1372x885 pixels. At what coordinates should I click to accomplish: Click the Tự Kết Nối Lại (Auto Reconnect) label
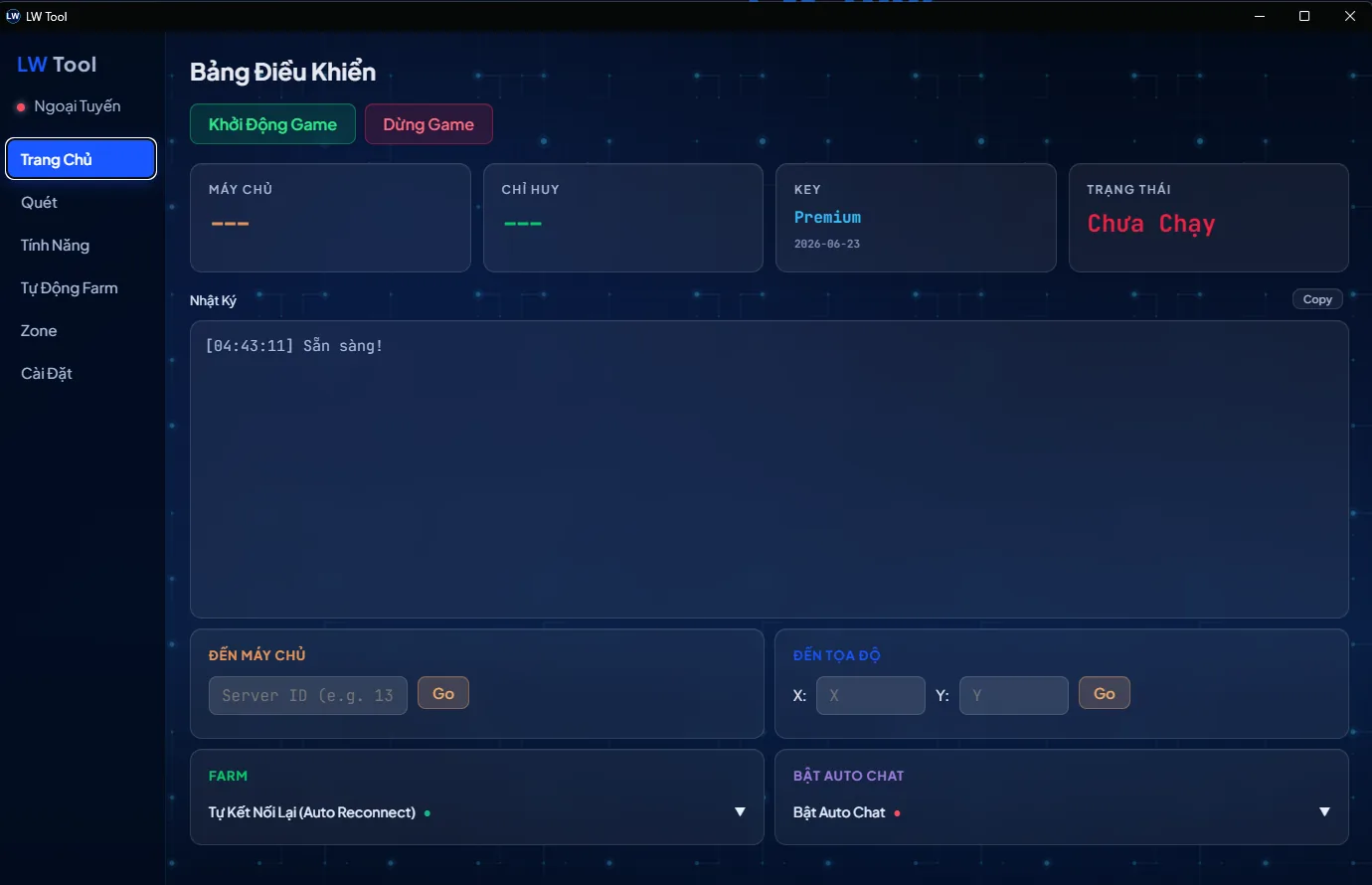point(312,812)
